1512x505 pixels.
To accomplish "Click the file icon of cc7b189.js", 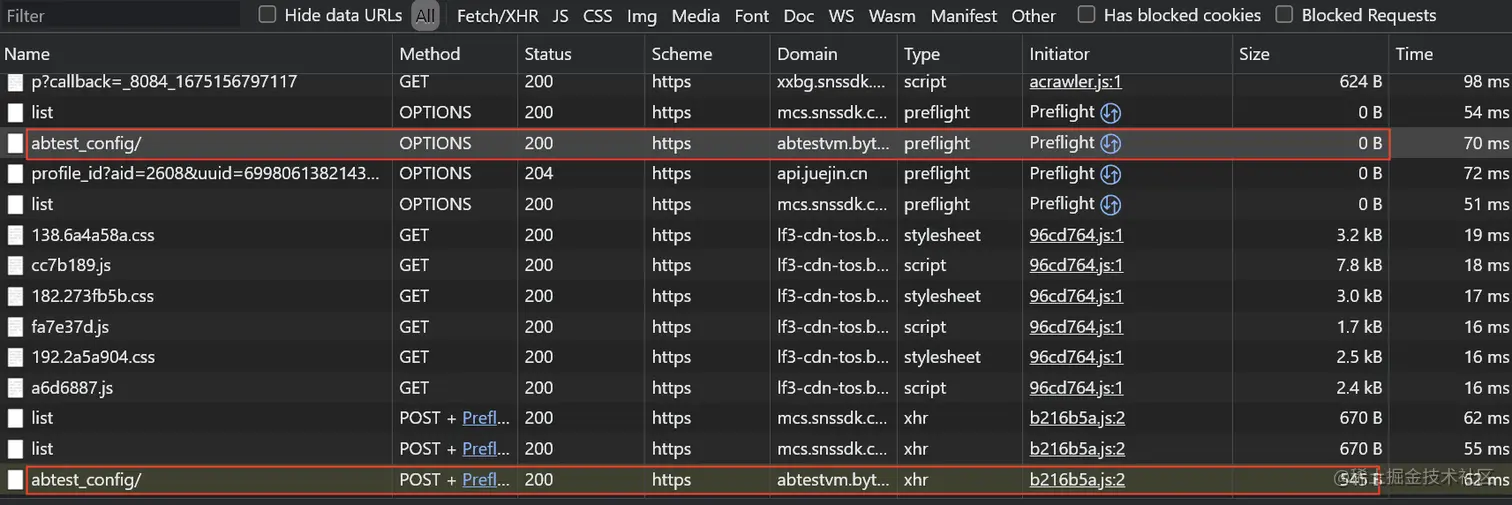I will pyautogui.click(x=15, y=266).
